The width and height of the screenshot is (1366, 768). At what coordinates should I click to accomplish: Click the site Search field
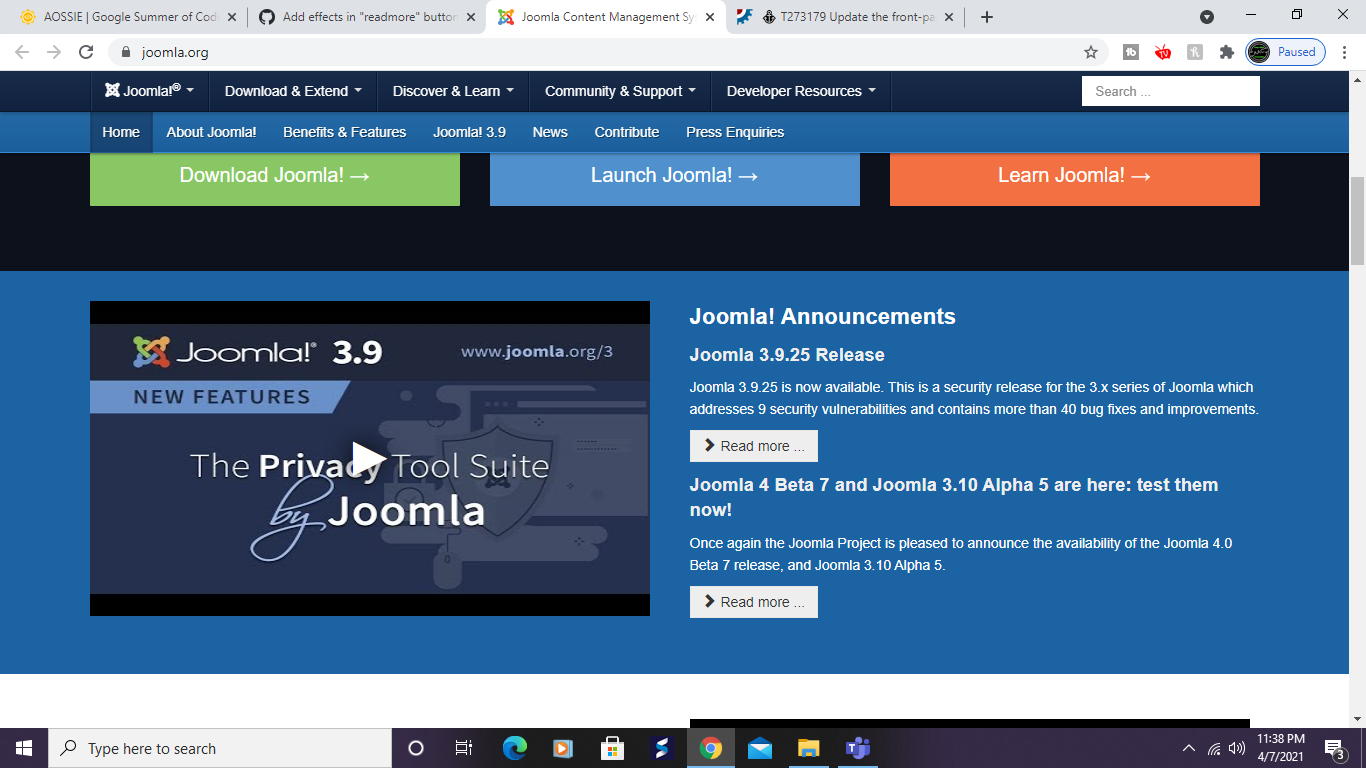1171,91
